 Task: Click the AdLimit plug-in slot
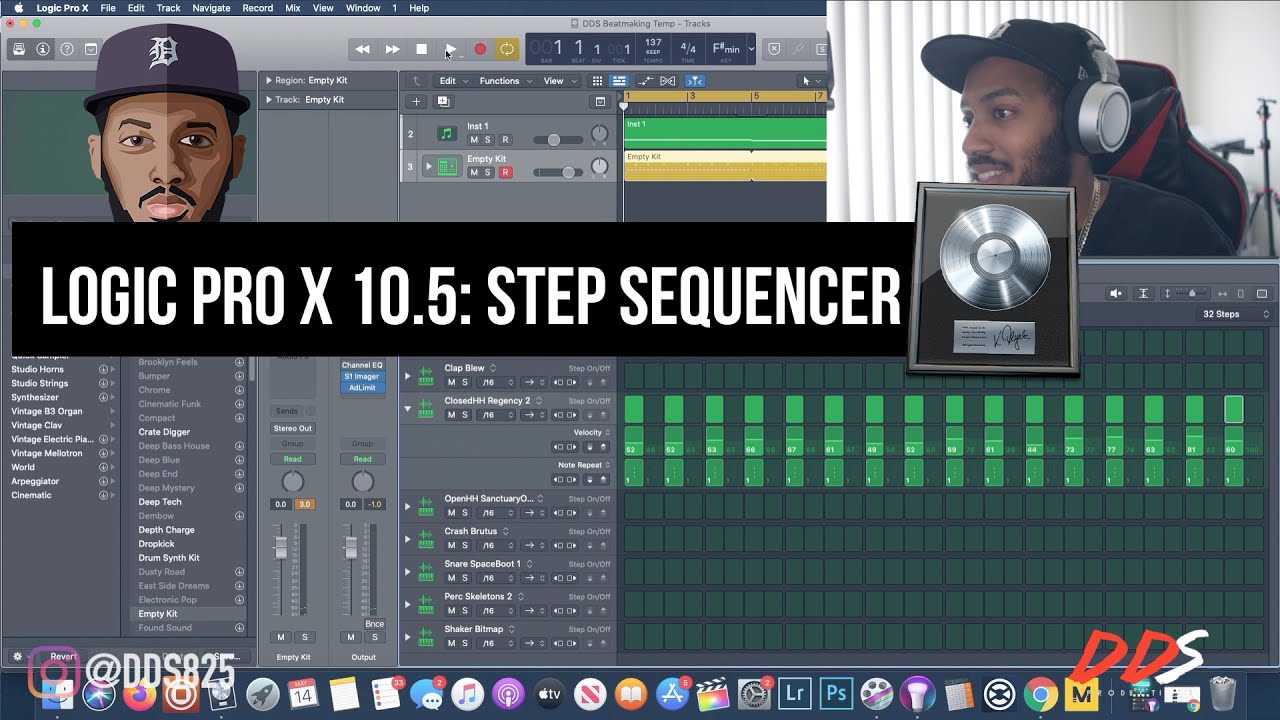tap(362, 387)
